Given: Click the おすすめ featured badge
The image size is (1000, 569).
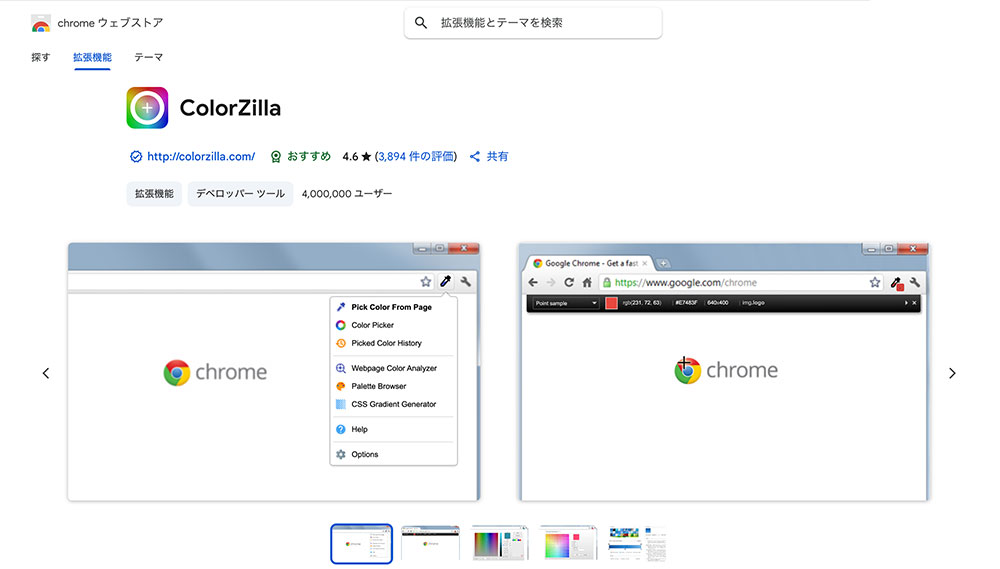Looking at the screenshot, I should [x=300, y=156].
